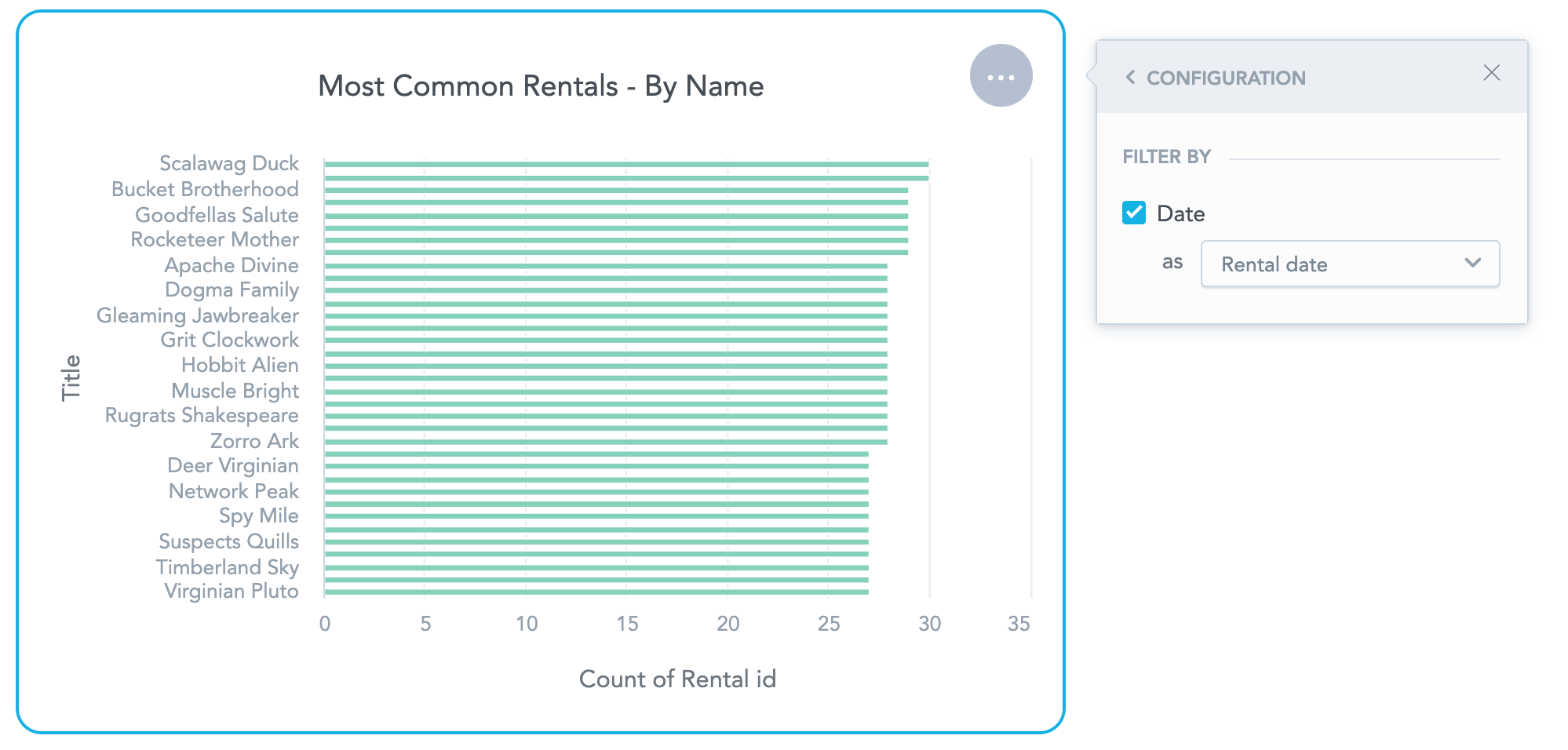The height and width of the screenshot is (750, 1568).
Task: Click the Apache Divine axis label
Action: [231, 265]
